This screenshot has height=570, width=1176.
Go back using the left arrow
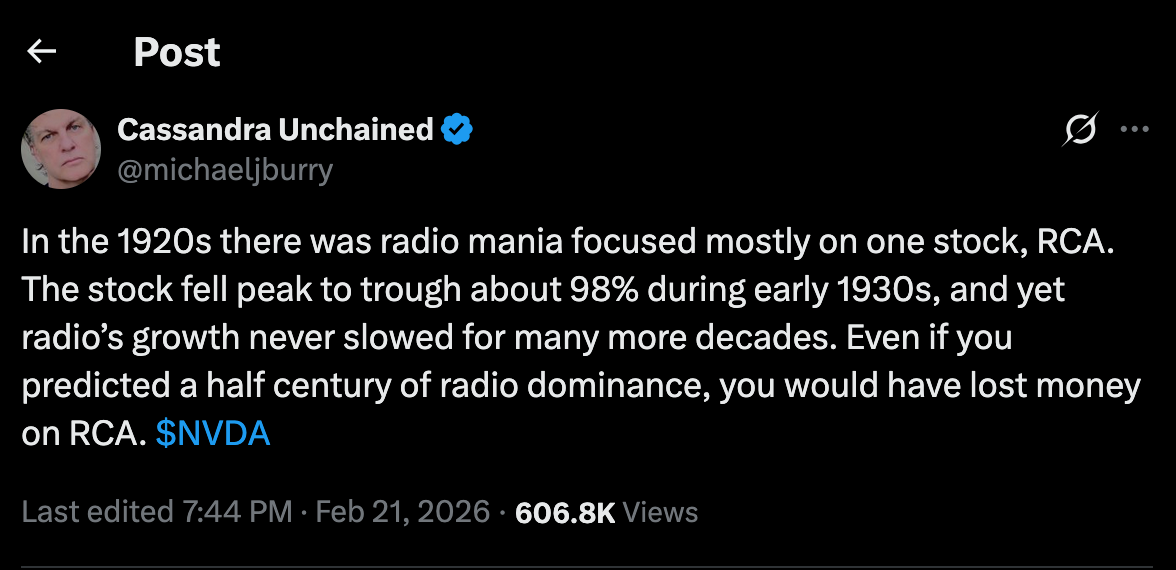click(x=41, y=52)
